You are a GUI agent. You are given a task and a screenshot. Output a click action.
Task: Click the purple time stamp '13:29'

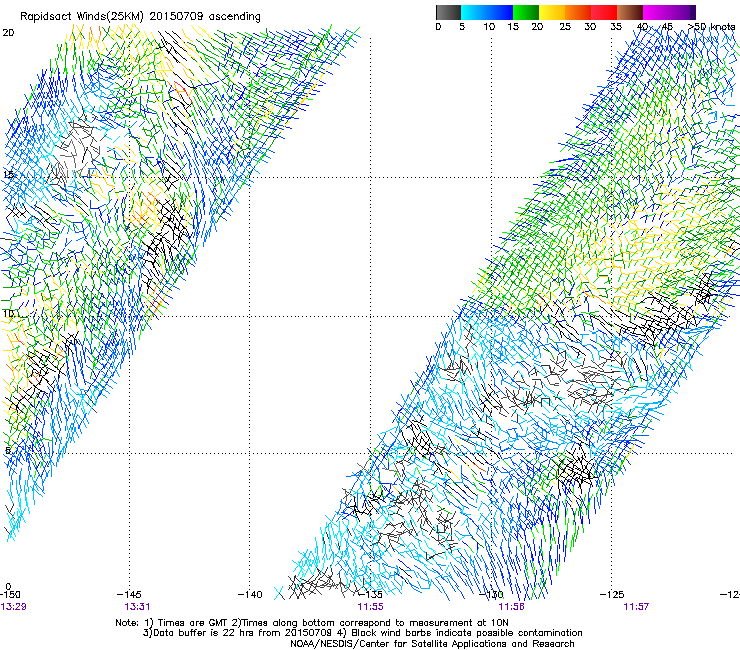point(13,607)
